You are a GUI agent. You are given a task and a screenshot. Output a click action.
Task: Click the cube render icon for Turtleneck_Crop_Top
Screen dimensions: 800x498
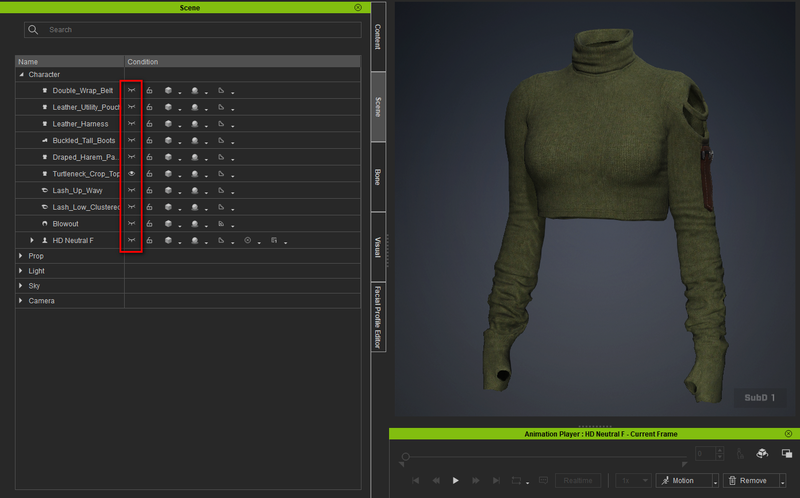pyautogui.click(x=168, y=174)
